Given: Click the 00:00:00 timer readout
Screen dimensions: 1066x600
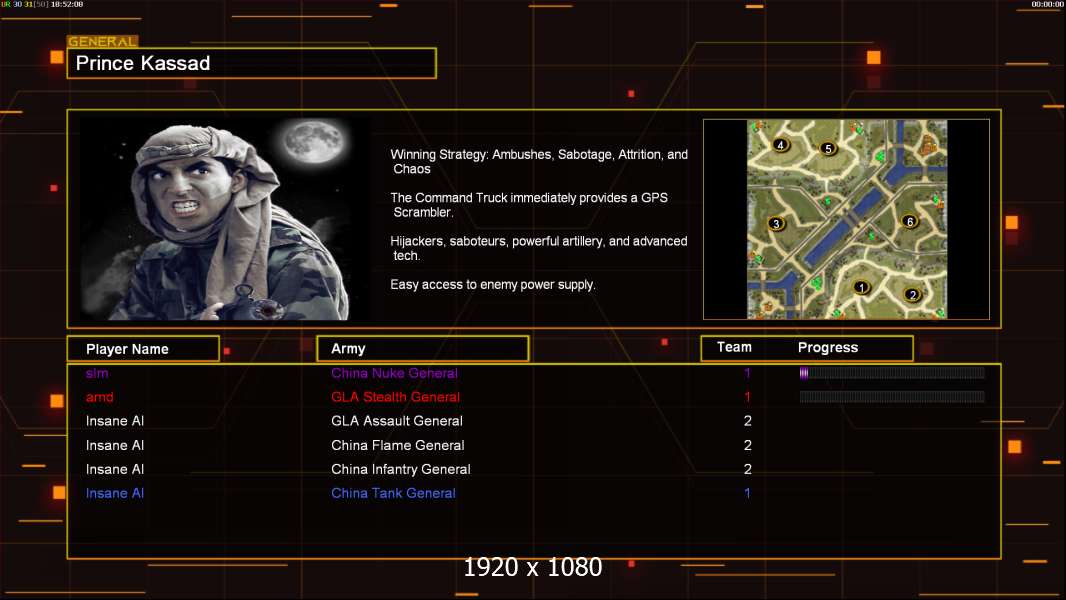Looking at the screenshot, I should click(x=1047, y=4).
